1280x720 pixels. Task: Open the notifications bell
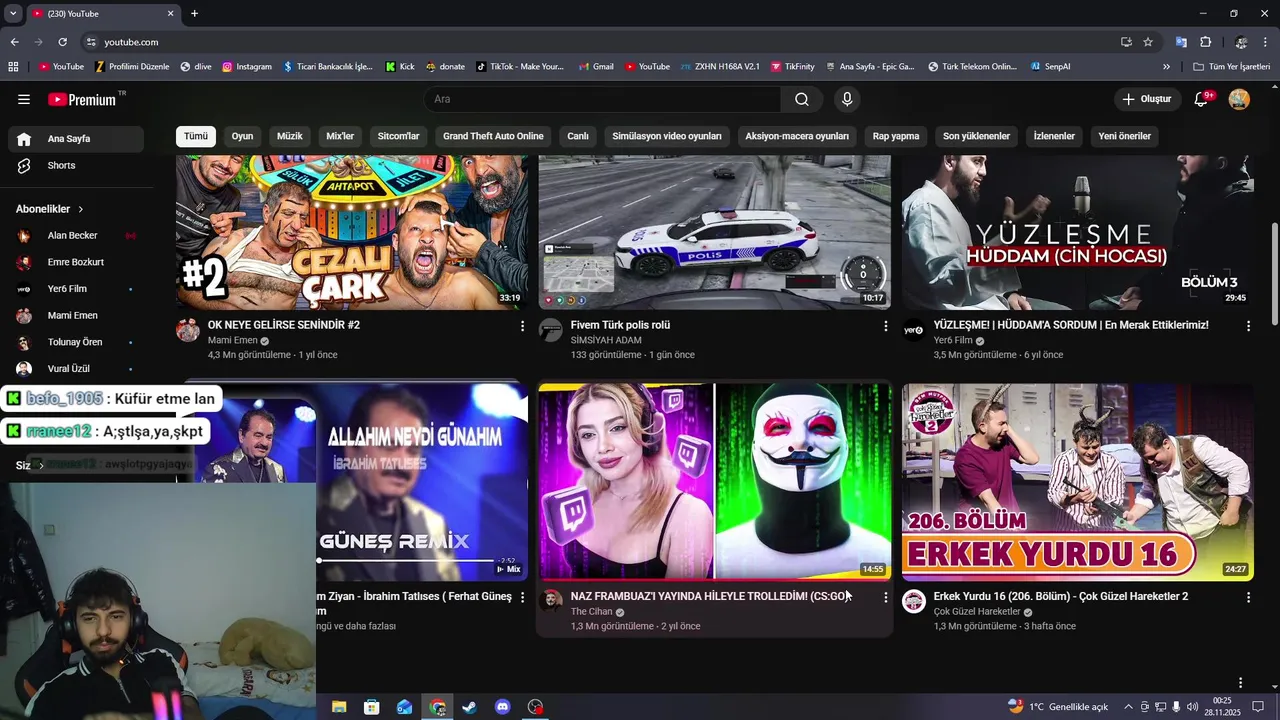(1201, 99)
